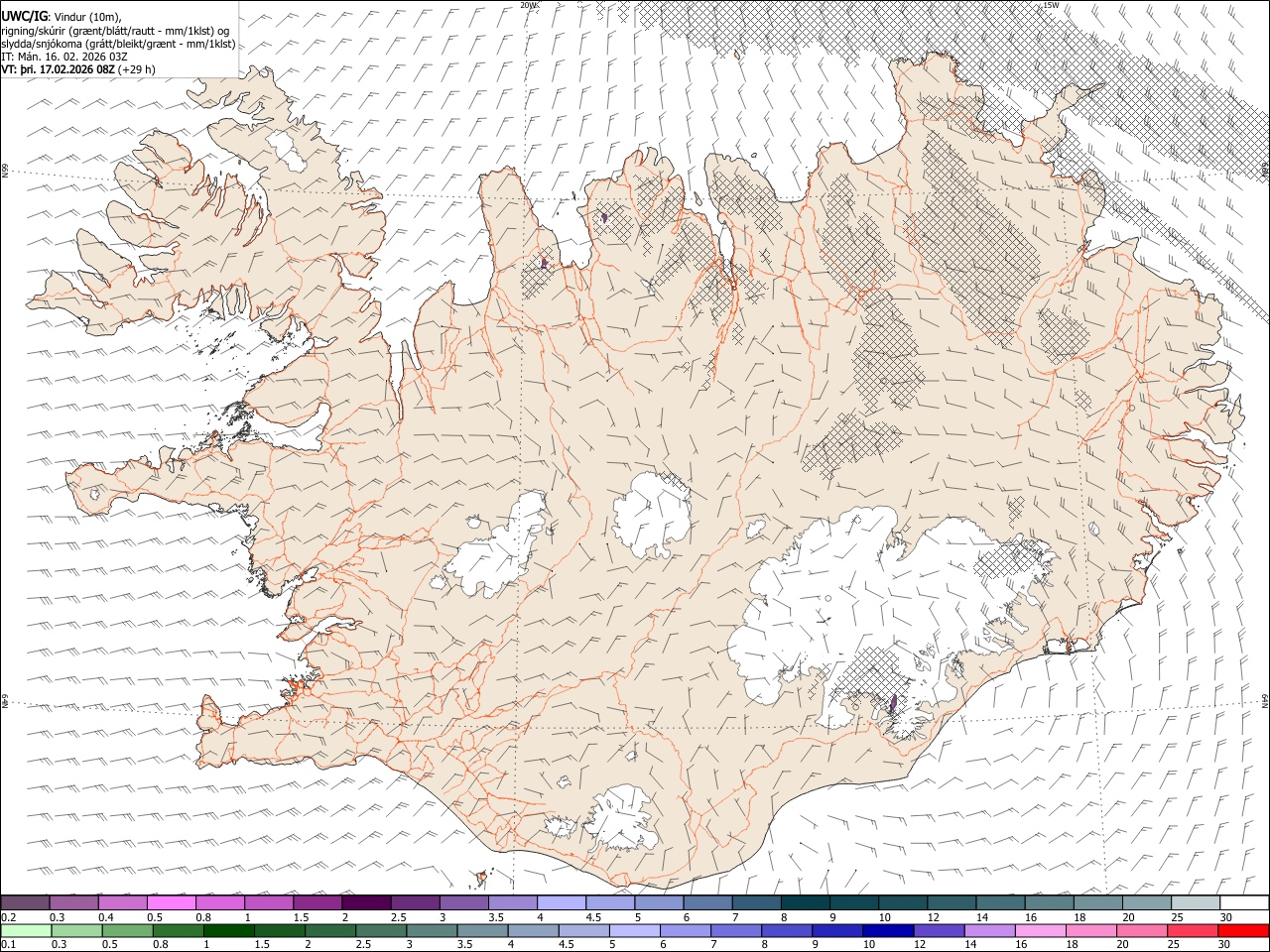This screenshot has width=1270, height=952.
Task: Select the top-row purple swatch between 0.3 and 0.4
Action: coord(74,902)
